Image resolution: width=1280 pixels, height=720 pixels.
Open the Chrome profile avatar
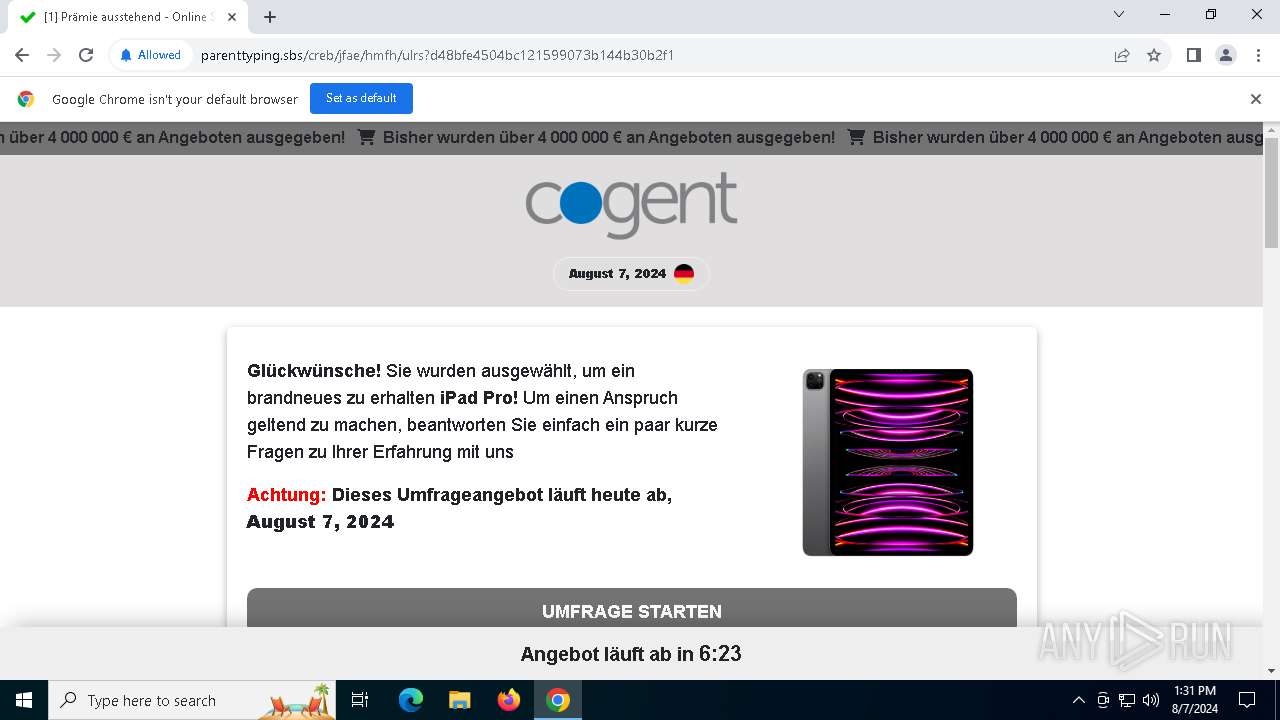coord(1226,55)
